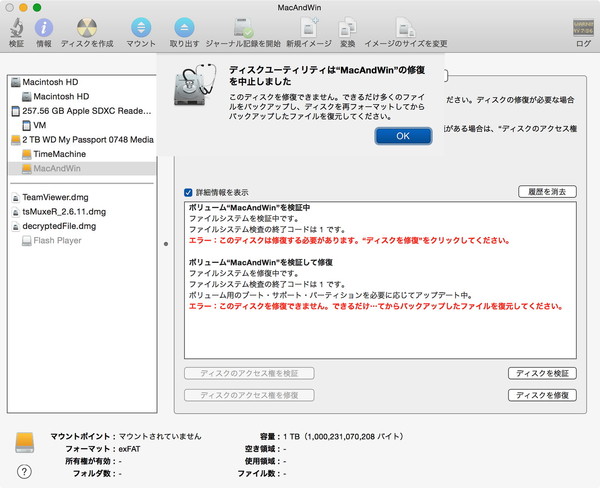Select 257.56 GB Apple SDXC Reader entry
The image size is (600, 488).
(82, 111)
